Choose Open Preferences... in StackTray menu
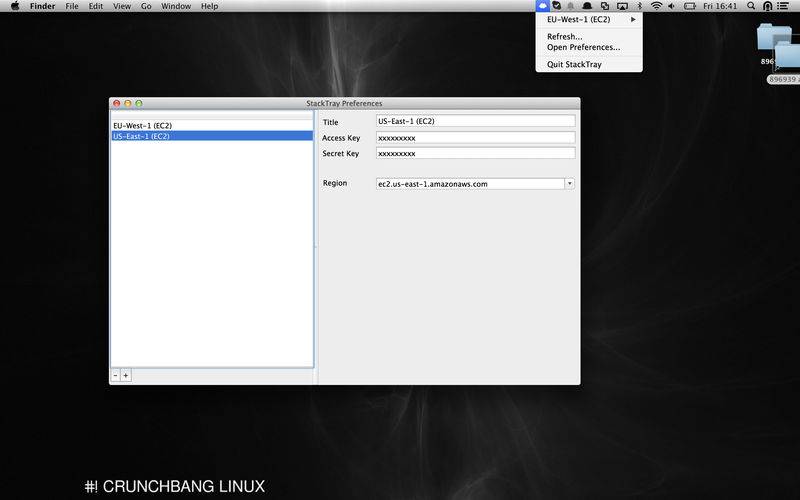The height and width of the screenshot is (500, 800). point(589,47)
